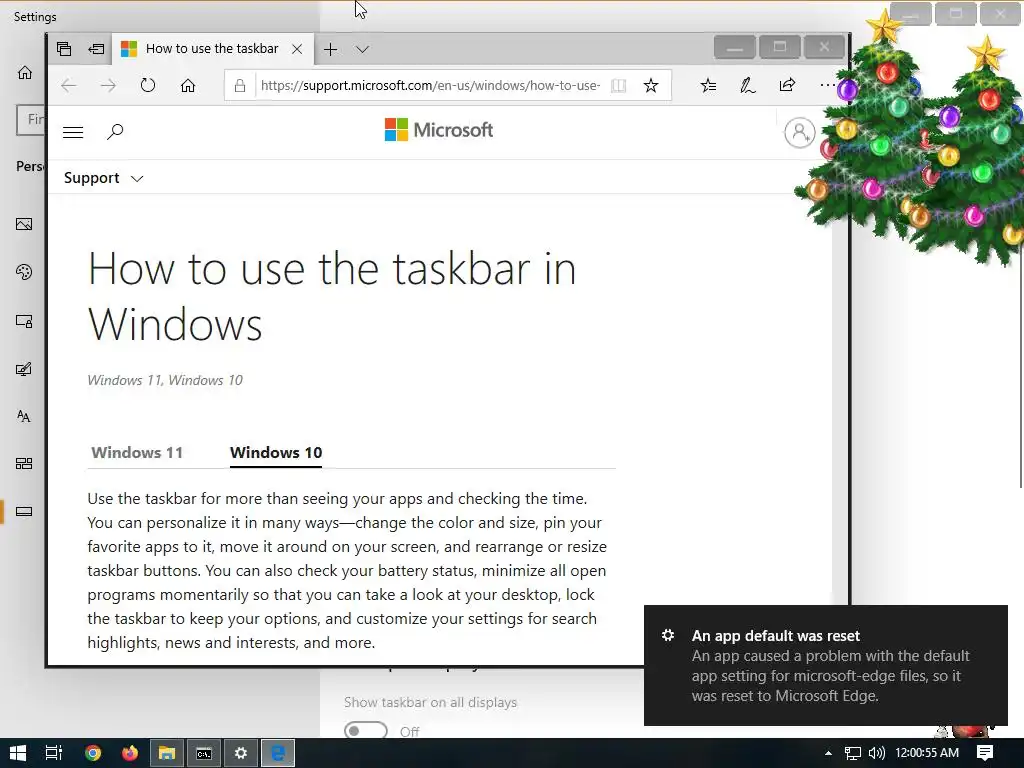This screenshot has width=1024, height=768.
Task: Switch to the Settings app on taskbar
Action: (x=241, y=753)
